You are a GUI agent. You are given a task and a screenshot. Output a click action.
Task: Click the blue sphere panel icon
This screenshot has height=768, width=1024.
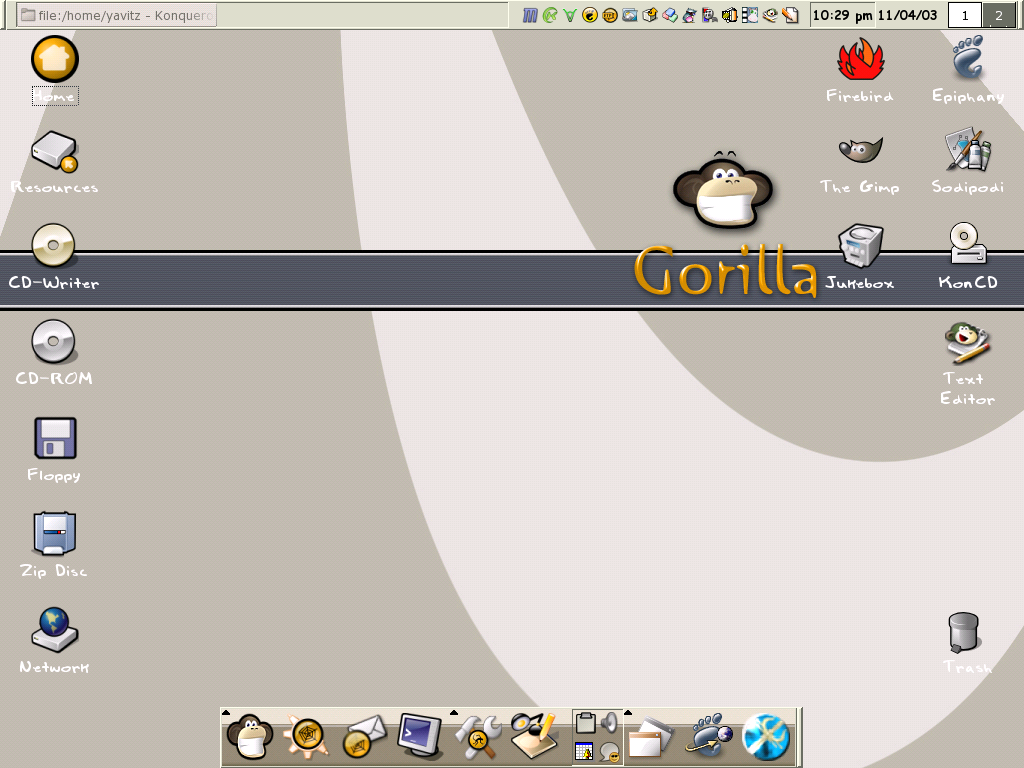(765, 738)
